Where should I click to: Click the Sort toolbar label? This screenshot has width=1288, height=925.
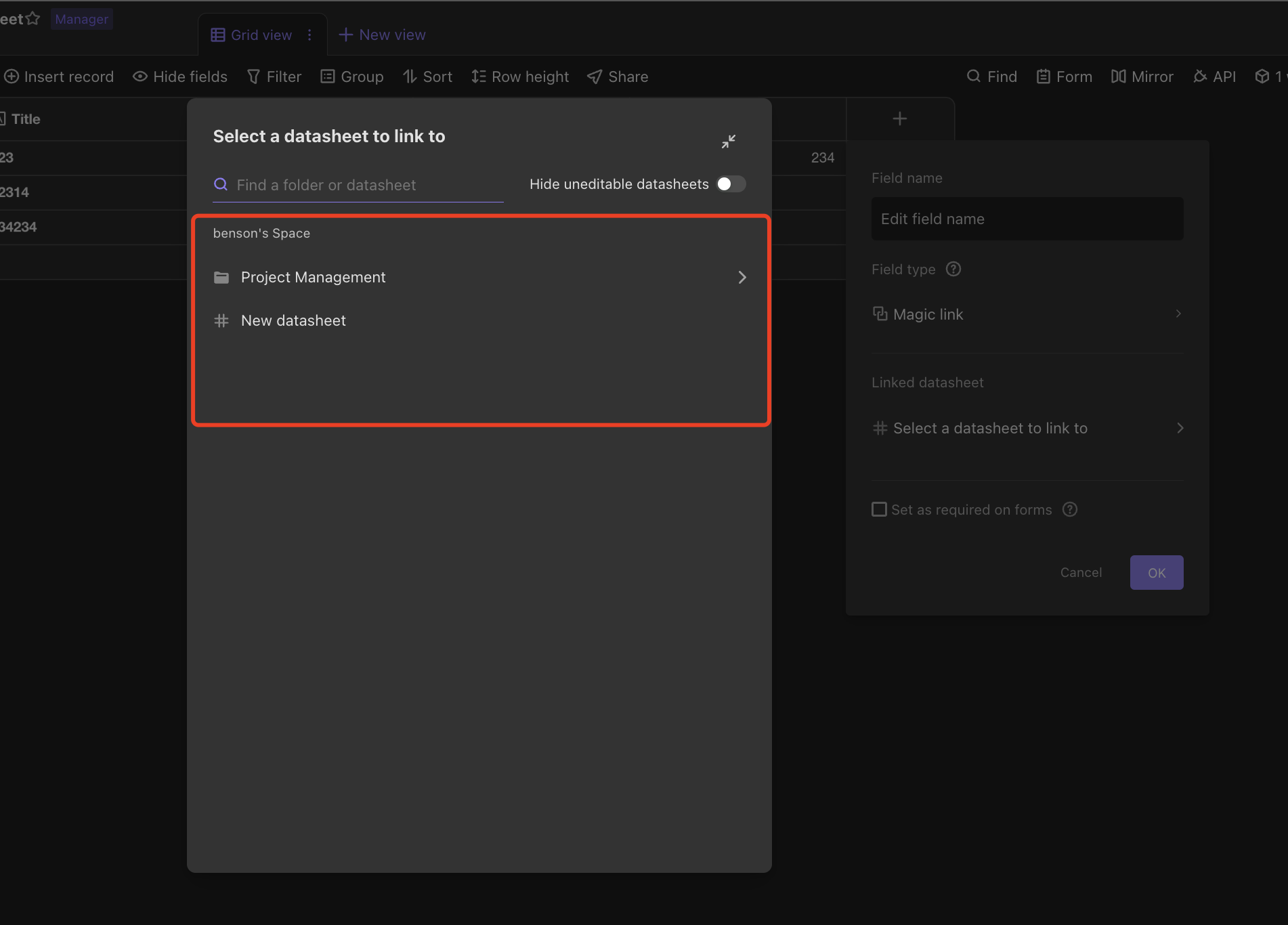coord(437,77)
